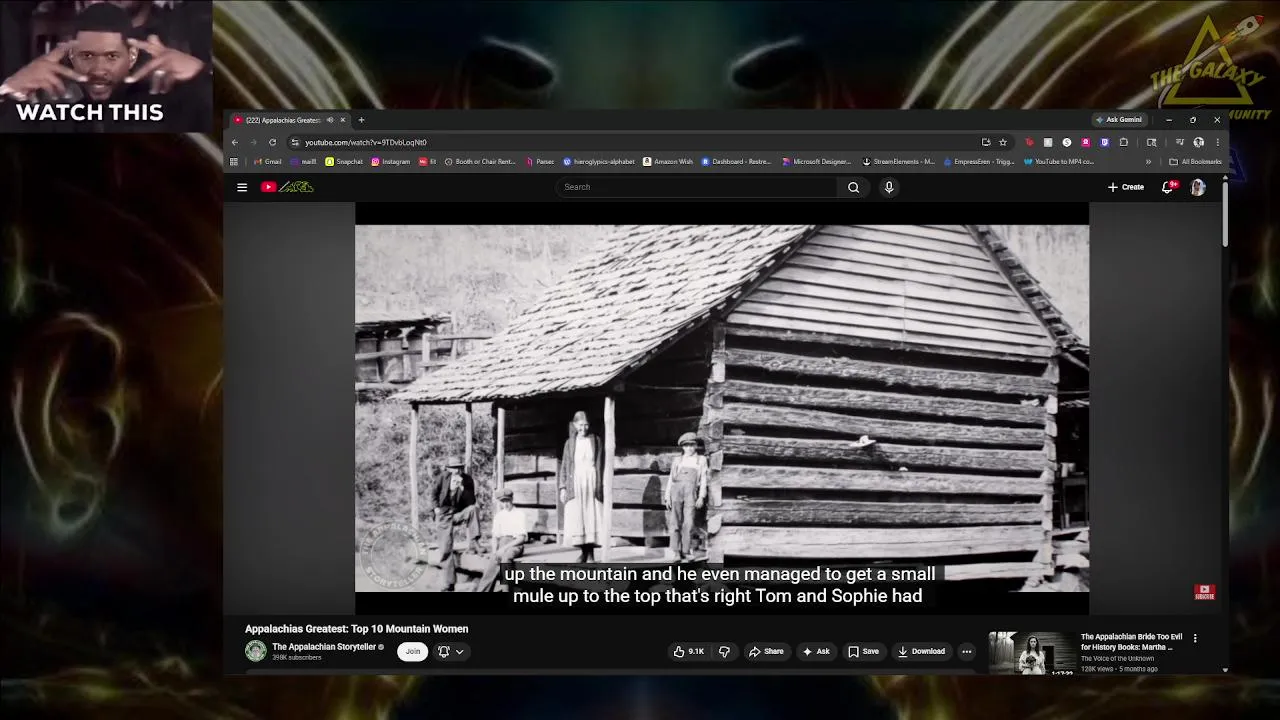Click the YouTube search magnifier button
Screen dimensions: 1280x720
pyautogui.click(x=853, y=187)
